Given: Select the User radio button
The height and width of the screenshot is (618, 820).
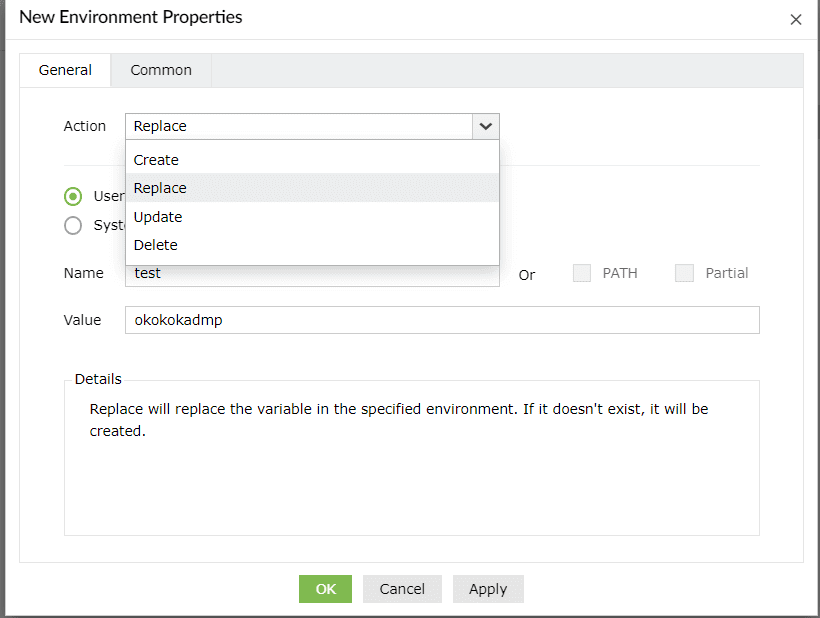Looking at the screenshot, I should click(73, 196).
